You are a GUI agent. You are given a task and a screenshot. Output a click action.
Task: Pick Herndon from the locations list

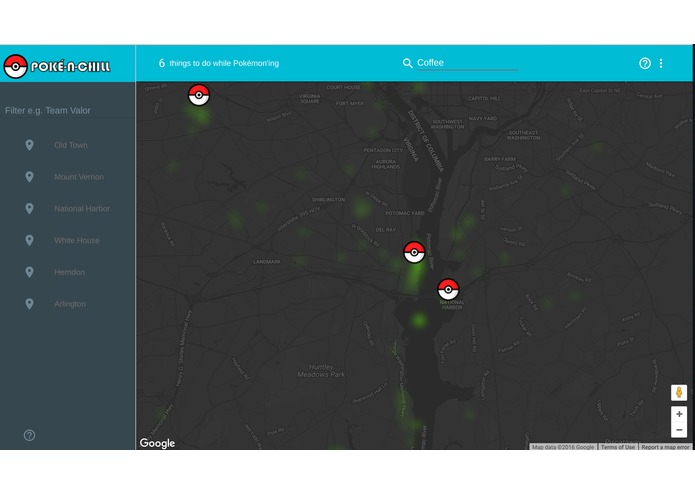pyautogui.click(x=69, y=272)
